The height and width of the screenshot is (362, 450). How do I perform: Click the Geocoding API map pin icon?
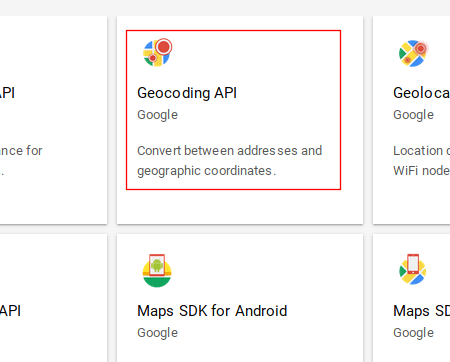tap(157, 53)
